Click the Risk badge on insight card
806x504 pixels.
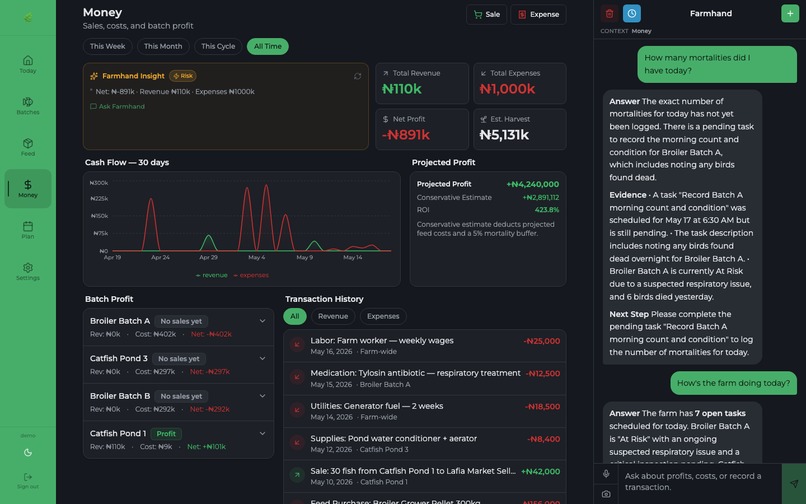[182, 76]
